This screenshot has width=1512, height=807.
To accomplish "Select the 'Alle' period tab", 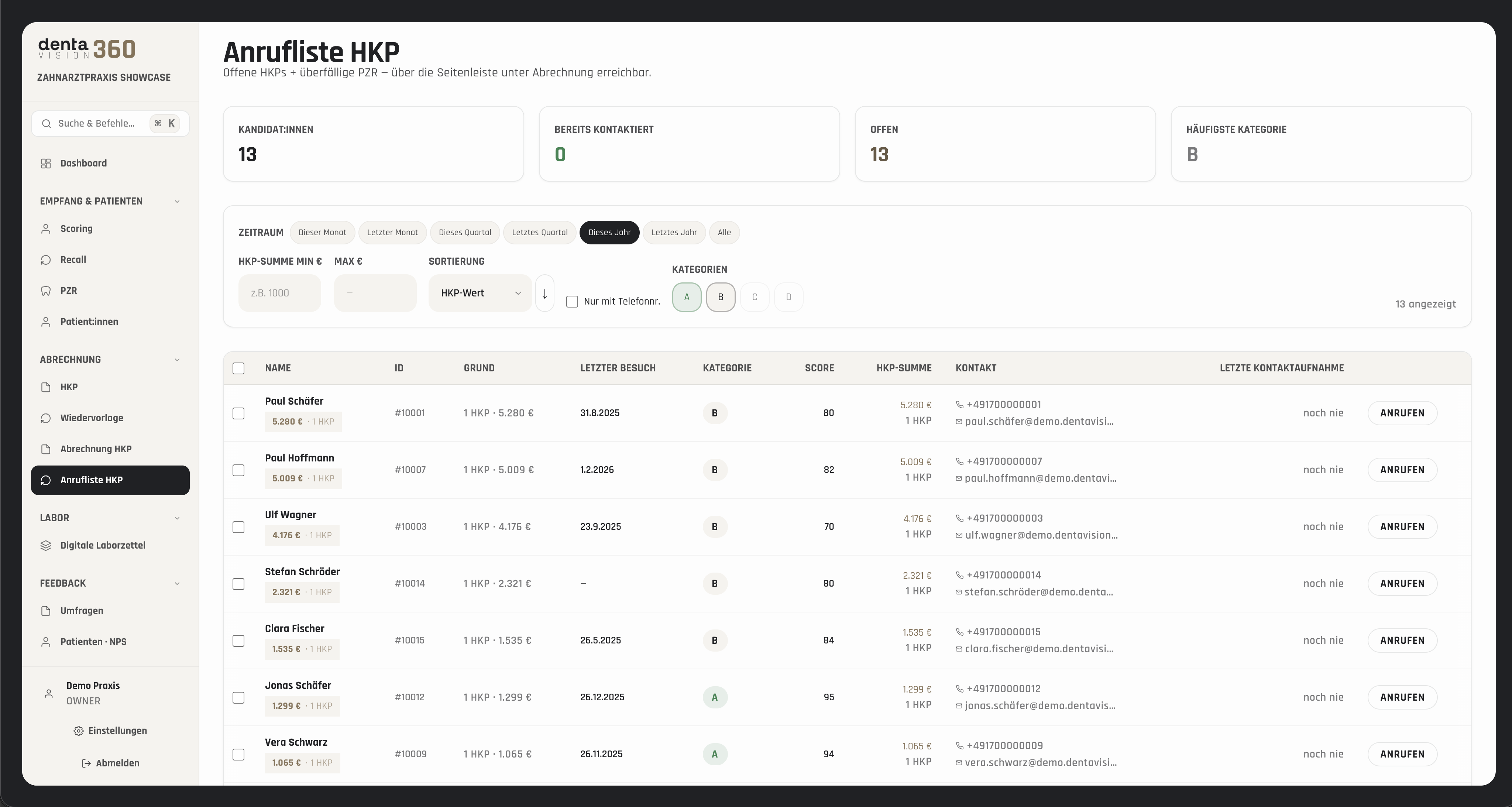I will point(724,233).
